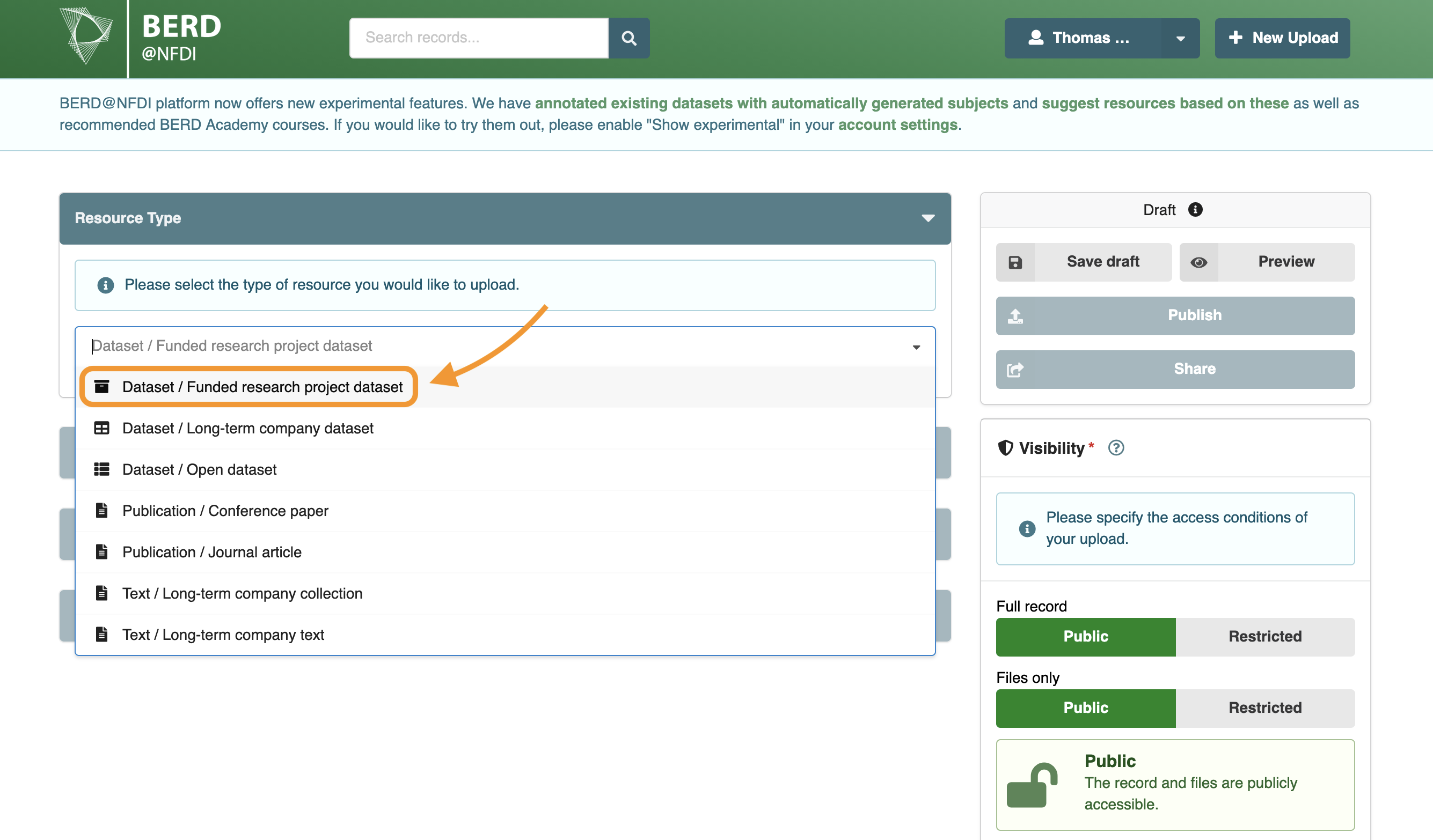Open the user menu caret arrow
Screen dimensions: 1433x840
tap(1181, 38)
